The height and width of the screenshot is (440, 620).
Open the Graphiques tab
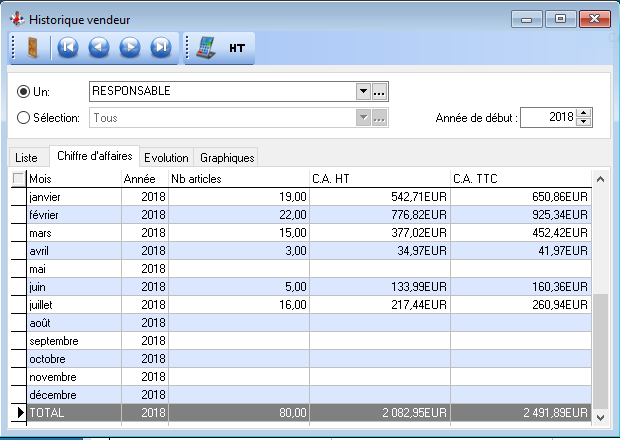pyautogui.click(x=227, y=158)
